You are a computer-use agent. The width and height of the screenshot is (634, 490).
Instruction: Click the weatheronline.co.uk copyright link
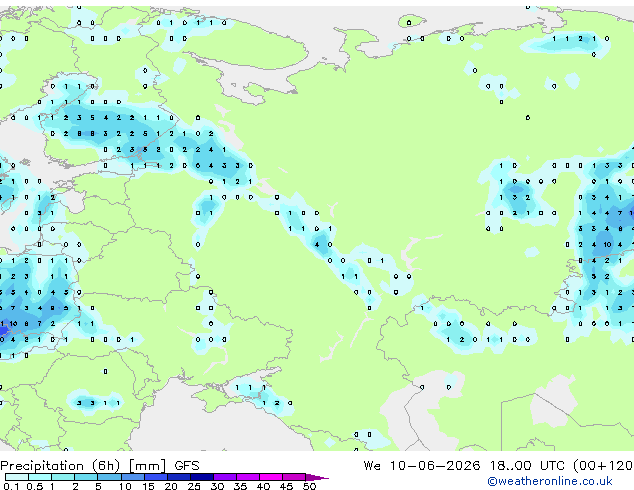coord(549,481)
